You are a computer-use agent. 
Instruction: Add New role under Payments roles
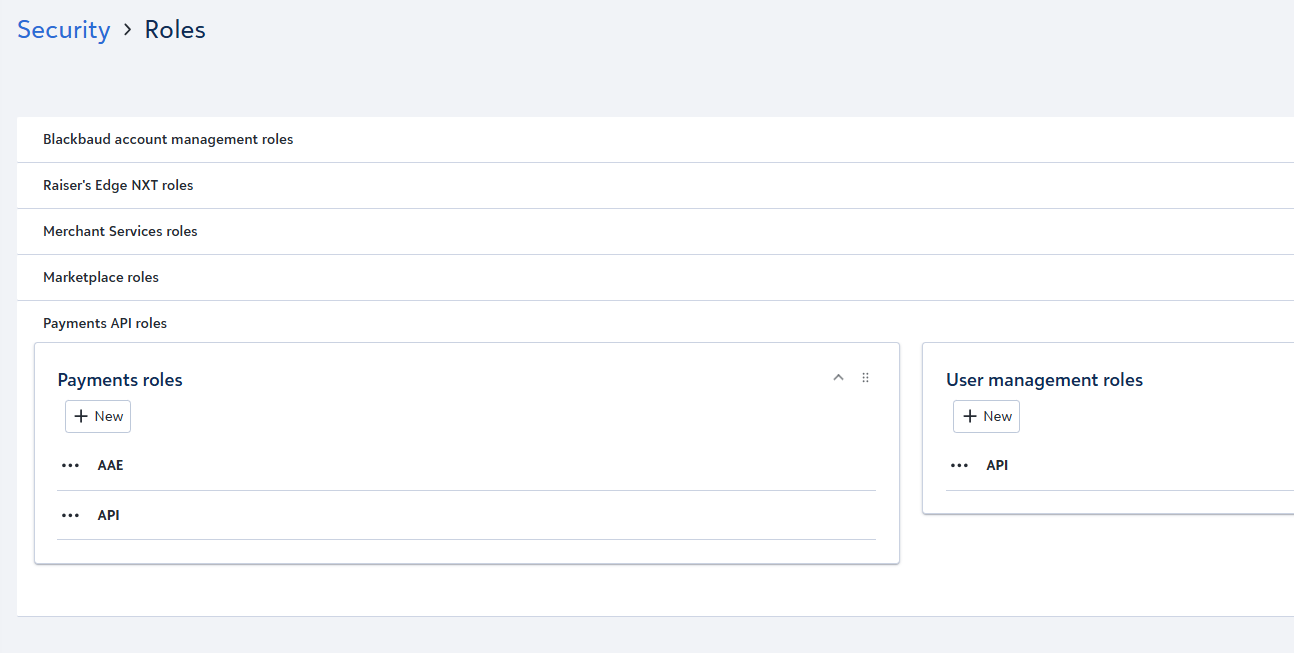tap(98, 417)
